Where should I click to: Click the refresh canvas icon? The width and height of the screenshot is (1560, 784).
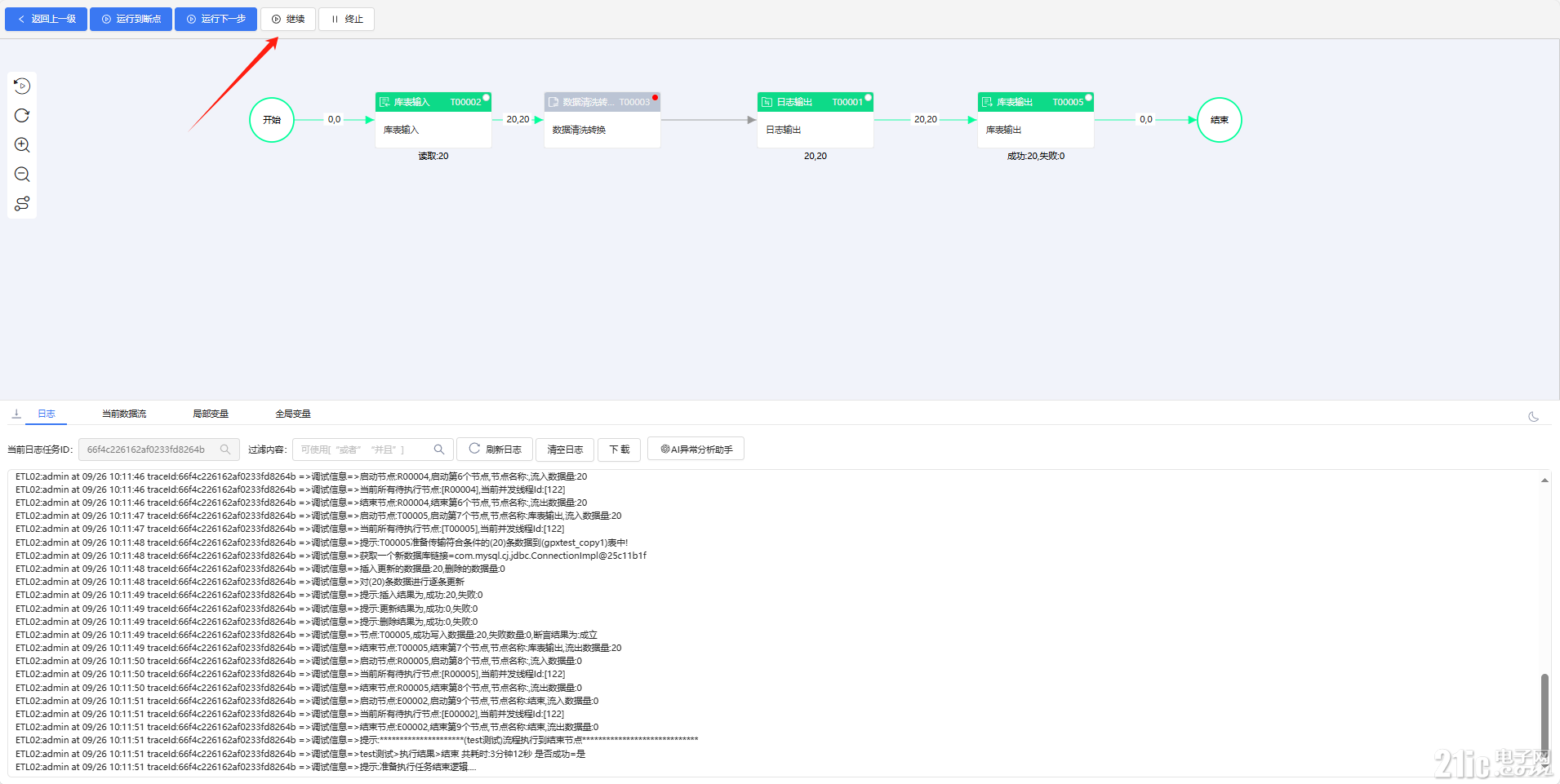point(22,115)
